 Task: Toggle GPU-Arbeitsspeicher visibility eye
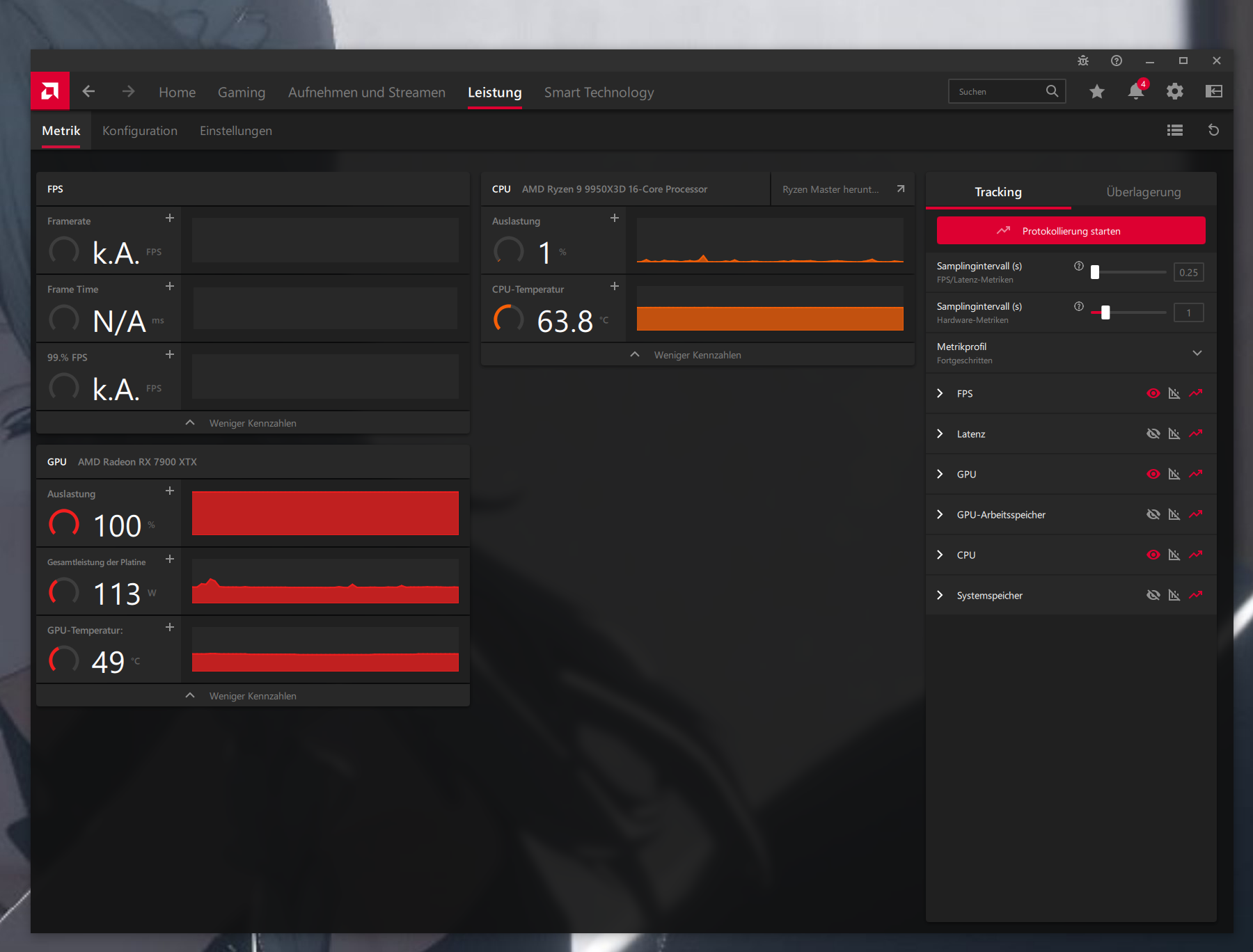click(1153, 514)
